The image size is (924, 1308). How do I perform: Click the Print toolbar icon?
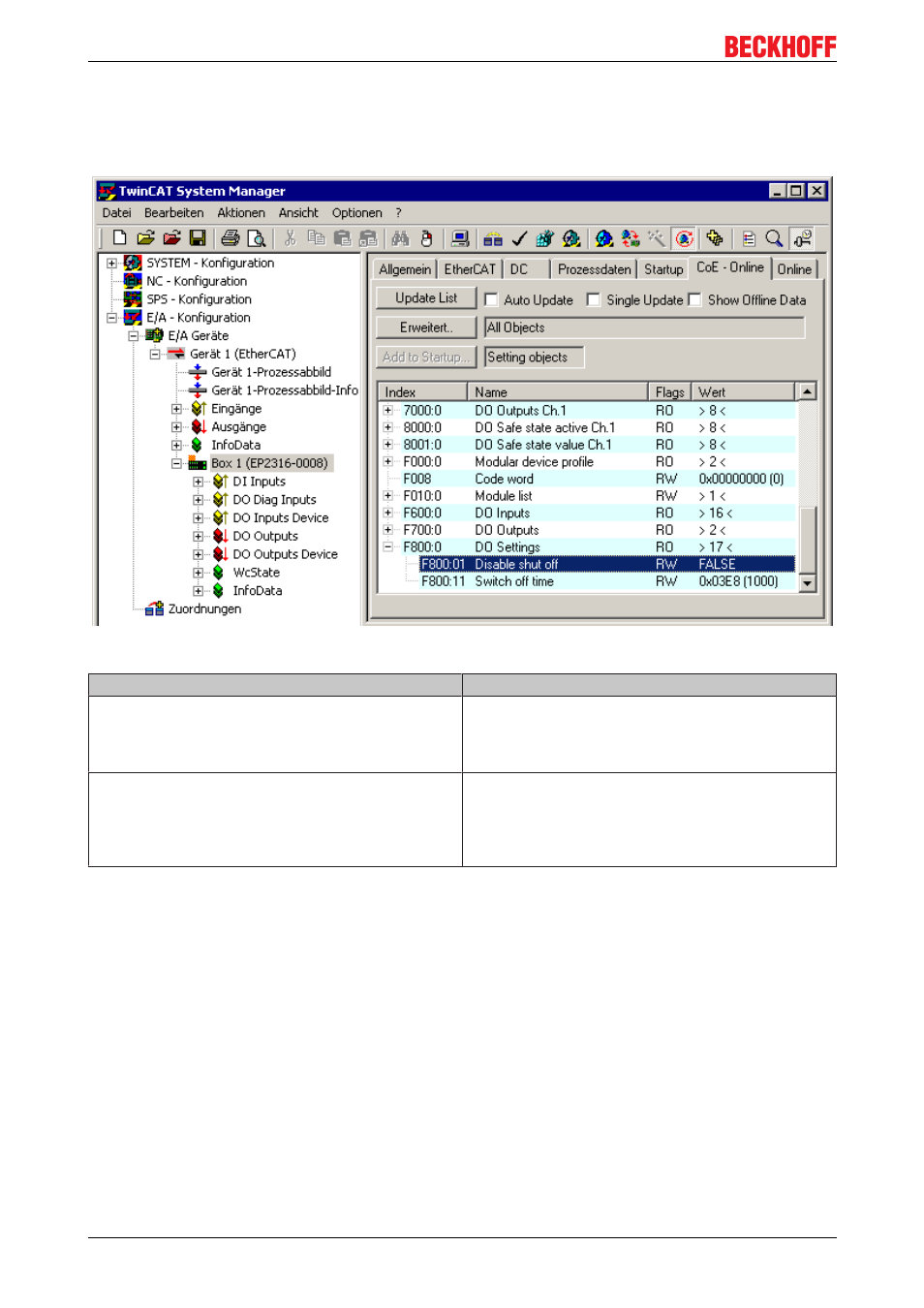click(x=231, y=238)
